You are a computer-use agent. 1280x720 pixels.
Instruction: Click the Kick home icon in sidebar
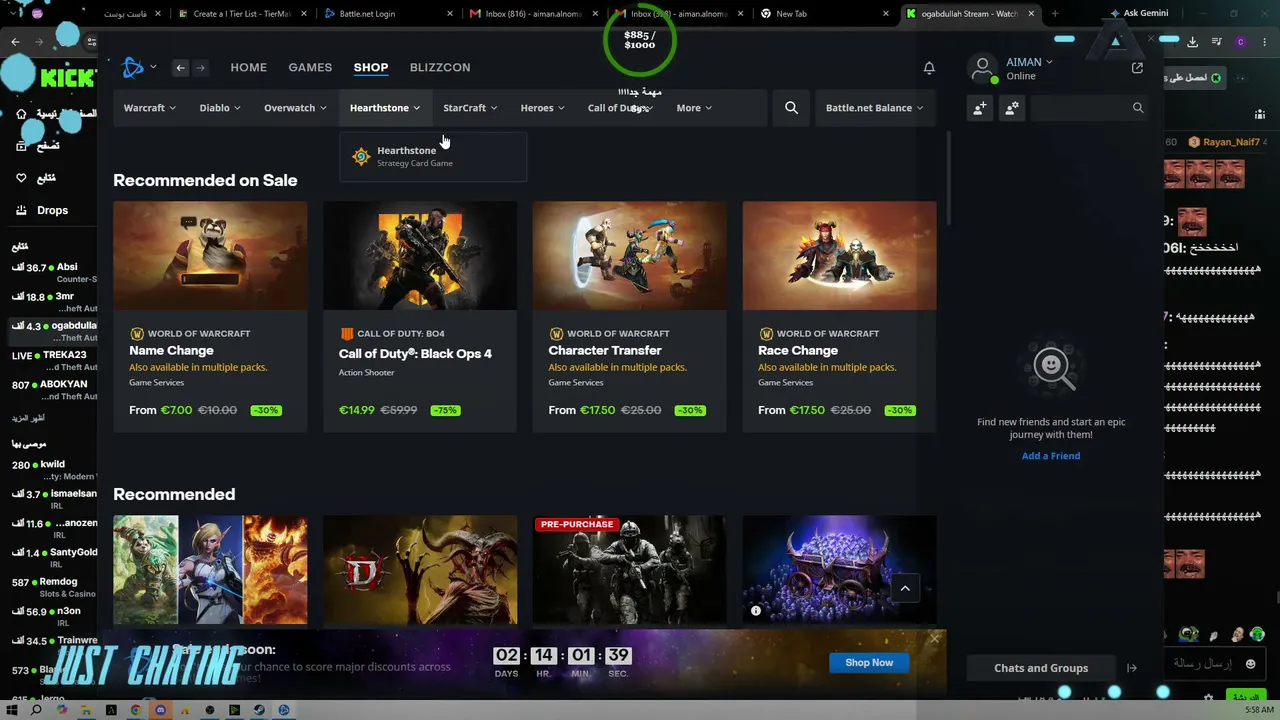click(x=21, y=114)
